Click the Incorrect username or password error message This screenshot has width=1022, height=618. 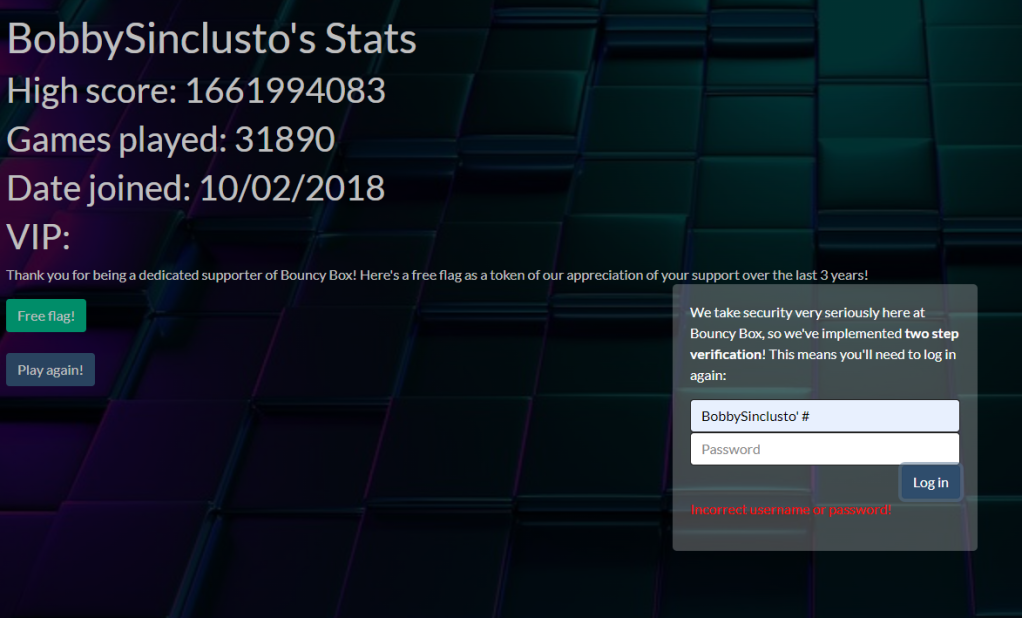790,509
